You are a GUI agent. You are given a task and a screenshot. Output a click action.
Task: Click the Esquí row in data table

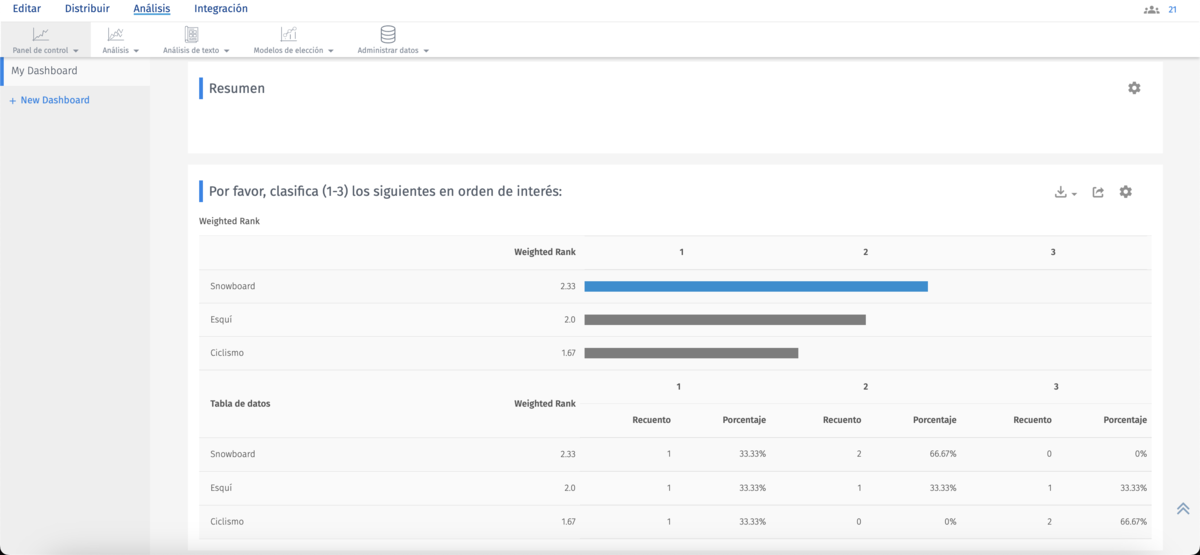[x=675, y=488]
